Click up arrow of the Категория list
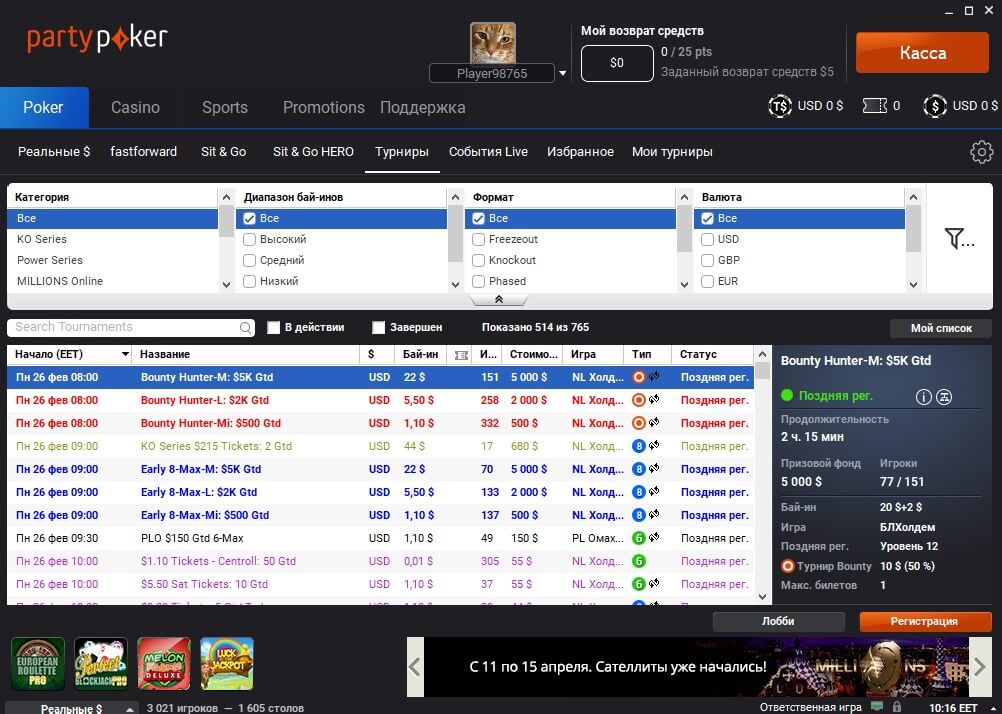Viewport: 1002px width, 714px height. point(226,197)
